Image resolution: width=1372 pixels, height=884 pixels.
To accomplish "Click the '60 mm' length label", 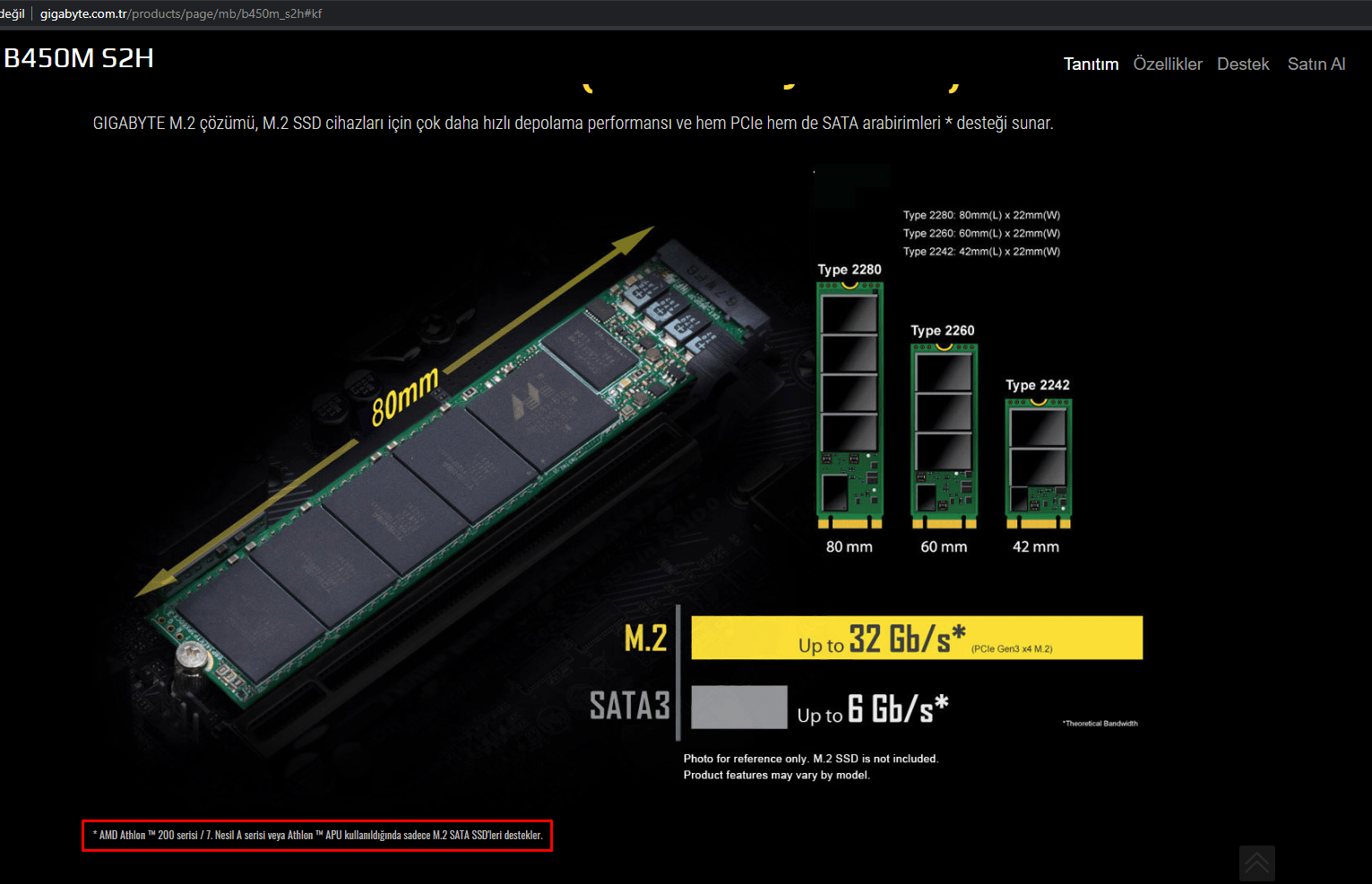I will click(x=944, y=546).
